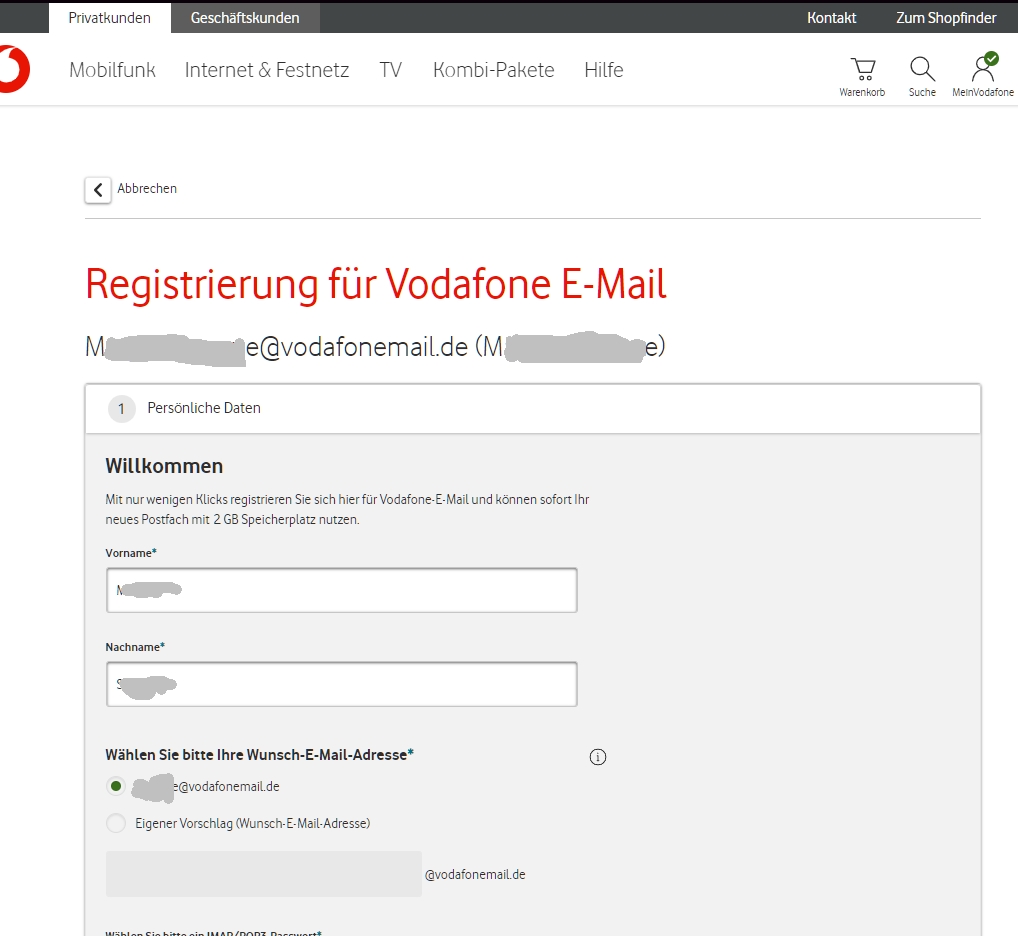The width and height of the screenshot is (1018, 936).
Task: Focus the Vorname input field
Action: pyautogui.click(x=341, y=590)
